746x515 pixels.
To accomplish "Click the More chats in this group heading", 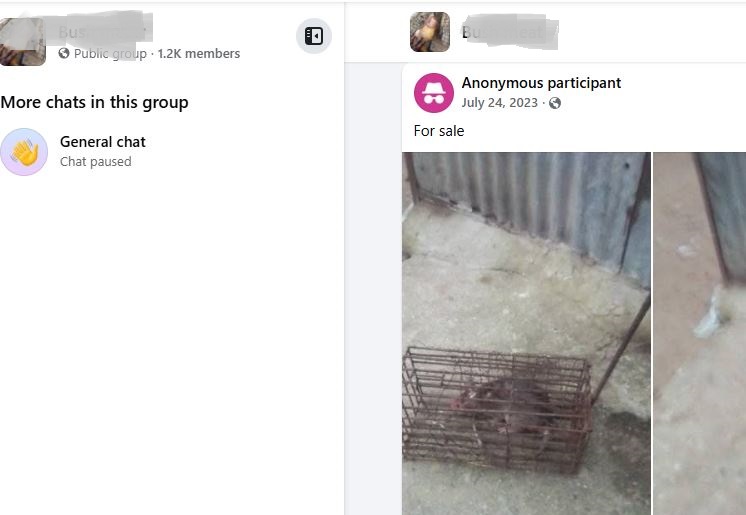I will [94, 102].
